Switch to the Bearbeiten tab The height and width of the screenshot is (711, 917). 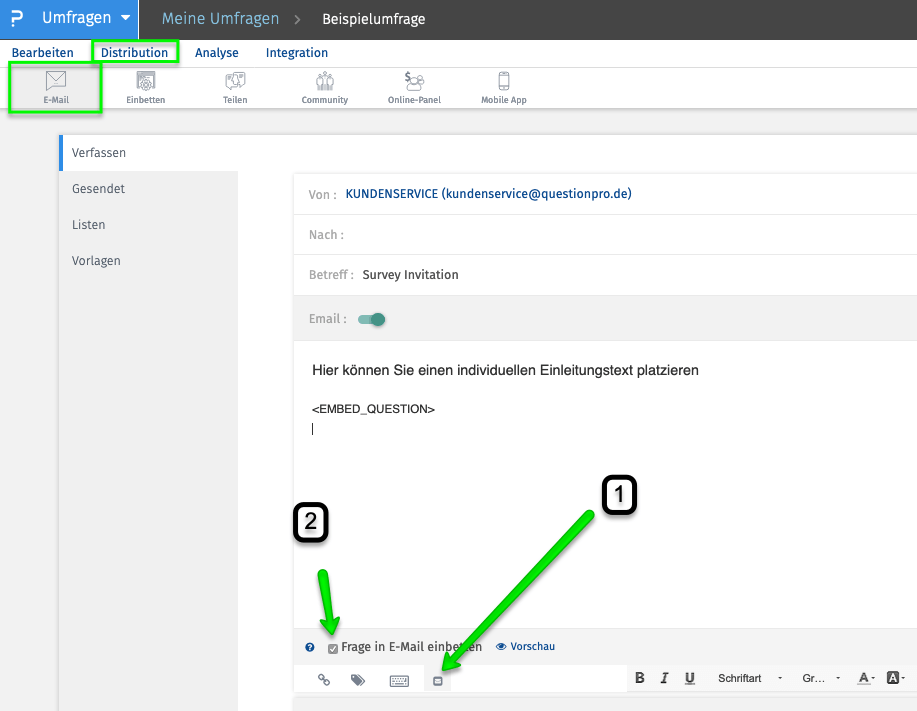point(43,53)
